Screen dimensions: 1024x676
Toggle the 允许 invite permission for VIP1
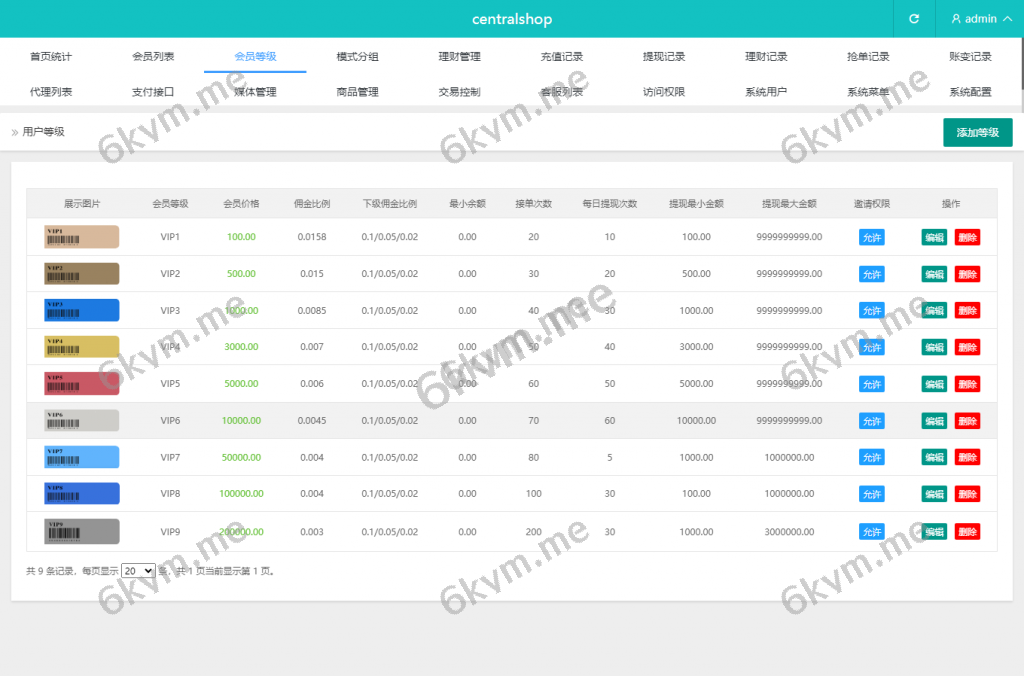point(871,237)
